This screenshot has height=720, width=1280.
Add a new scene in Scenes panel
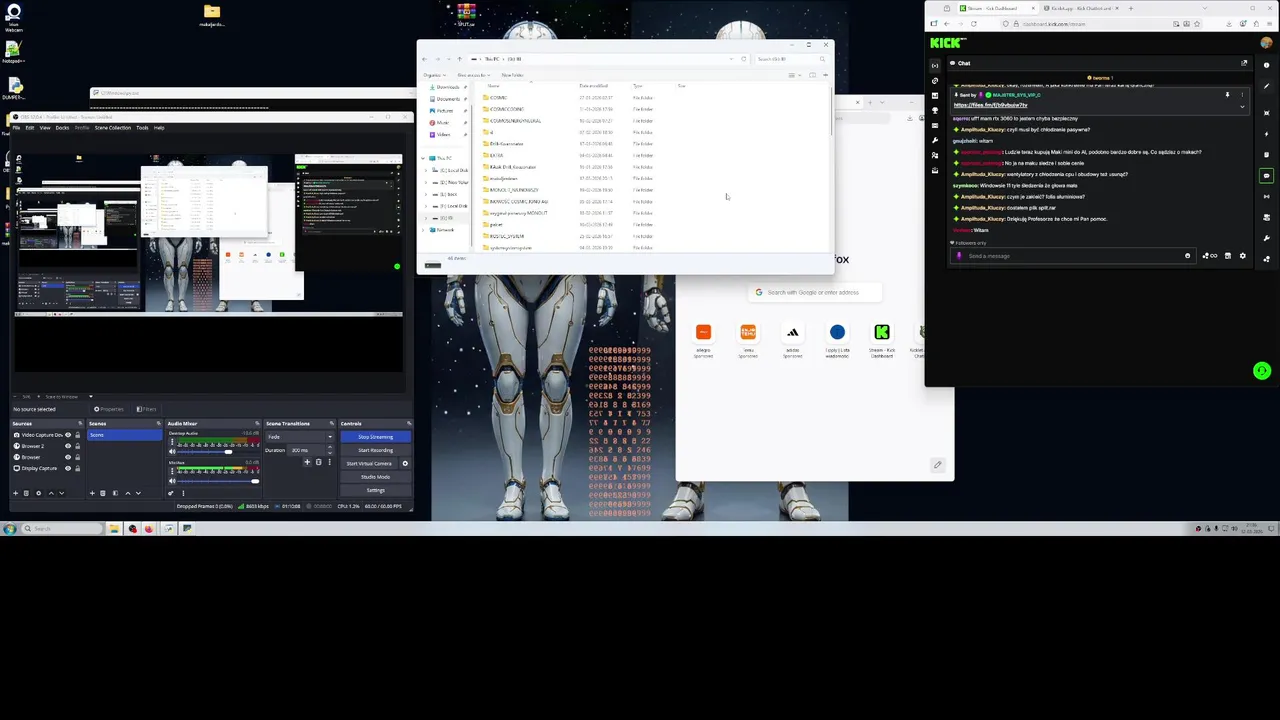(x=92, y=493)
